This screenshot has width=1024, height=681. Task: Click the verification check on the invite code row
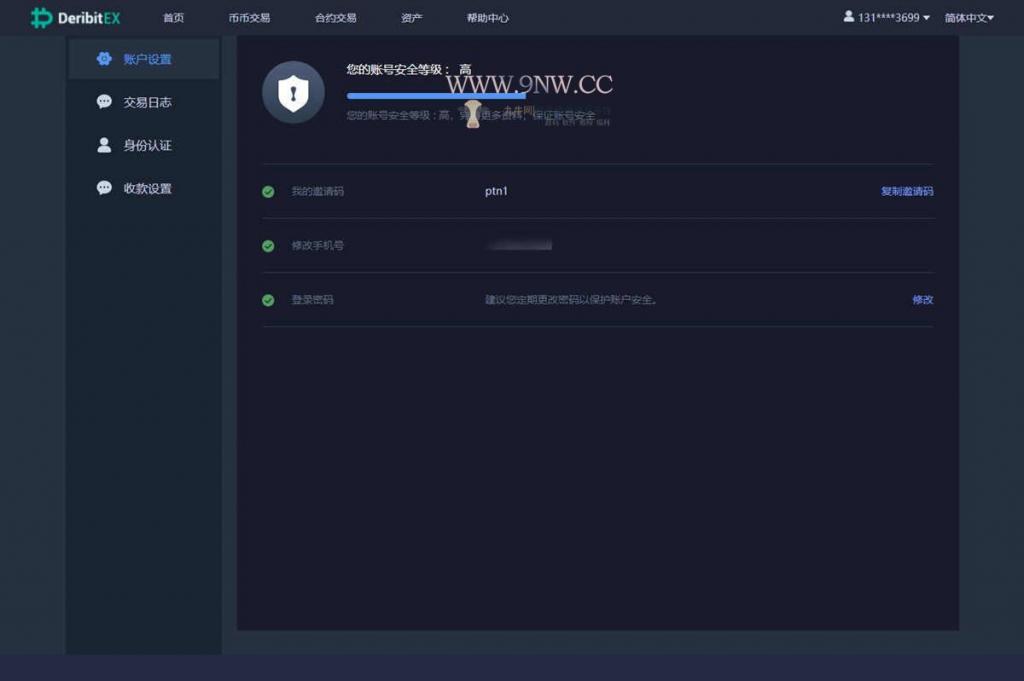pyautogui.click(x=268, y=191)
